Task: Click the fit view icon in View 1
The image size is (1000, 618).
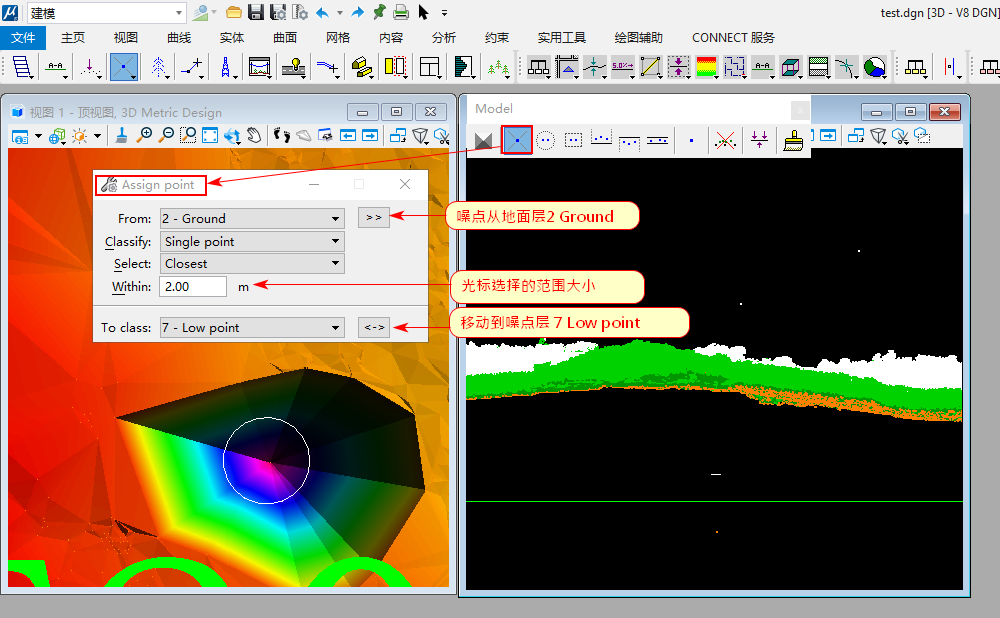Action: [210, 135]
